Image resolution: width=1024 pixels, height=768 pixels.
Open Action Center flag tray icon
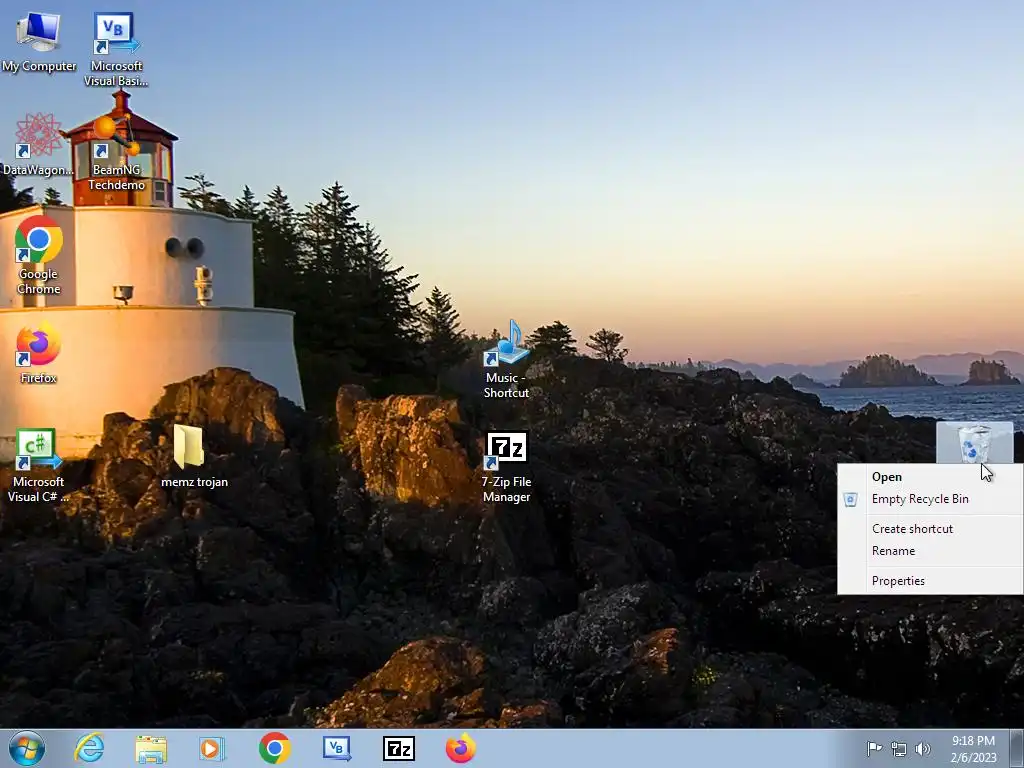[874, 748]
